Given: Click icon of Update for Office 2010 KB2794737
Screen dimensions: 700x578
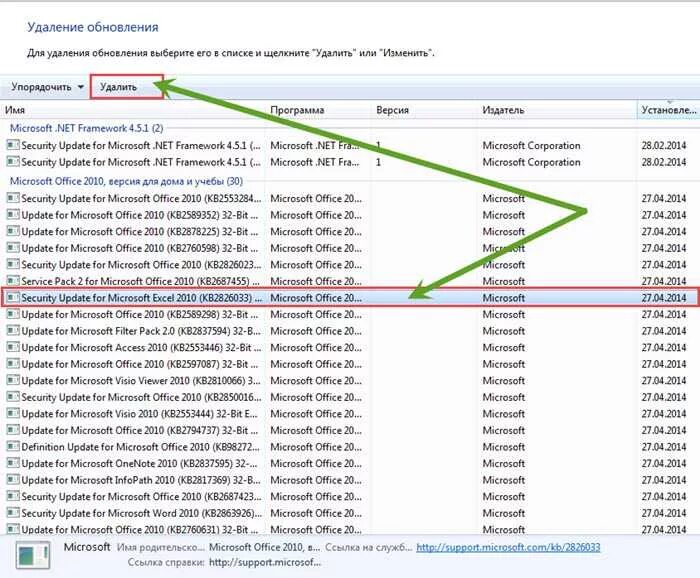Looking at the screenshot, I should (x=13, y=429).
